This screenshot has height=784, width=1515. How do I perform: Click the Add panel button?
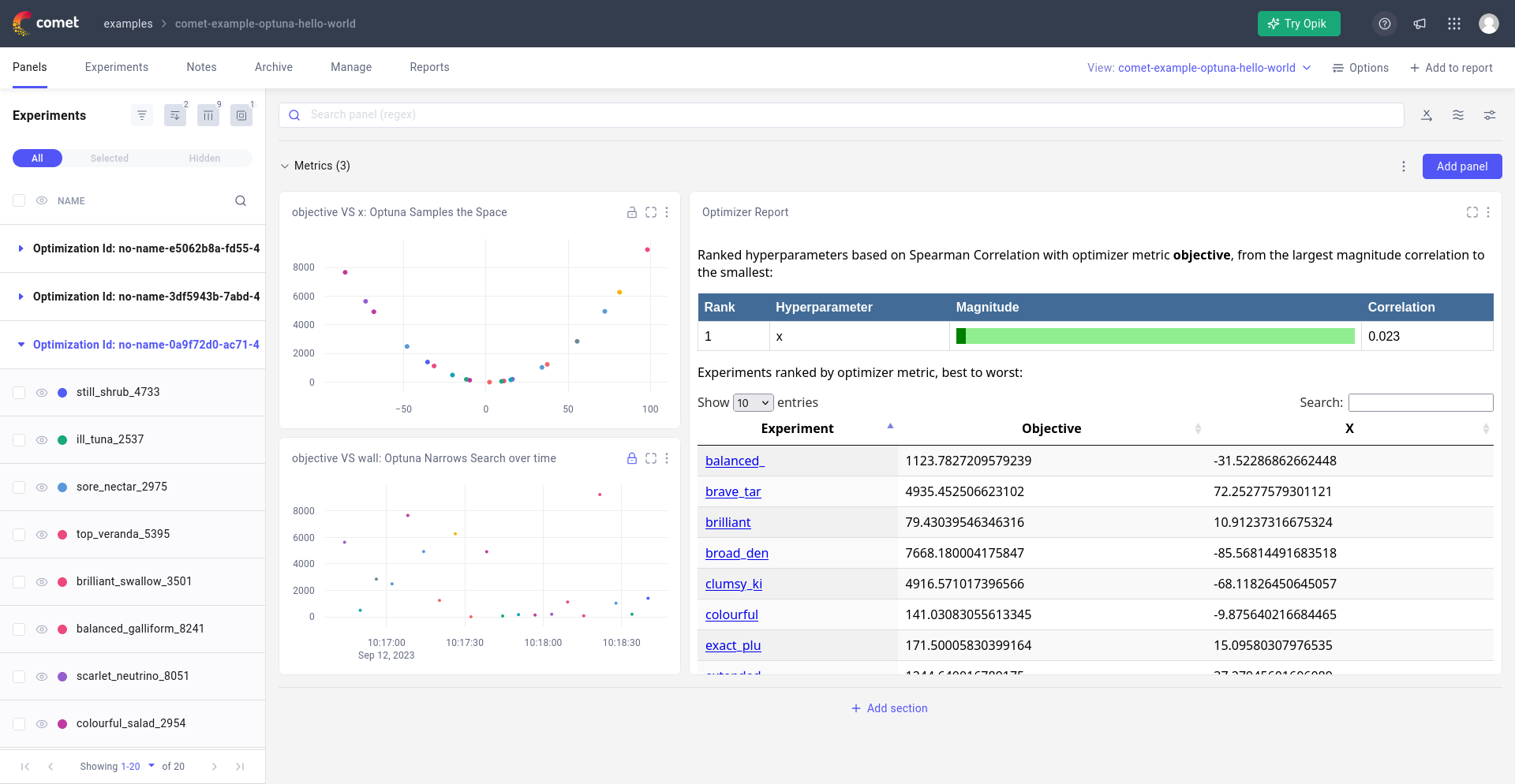pos(1461,166)
